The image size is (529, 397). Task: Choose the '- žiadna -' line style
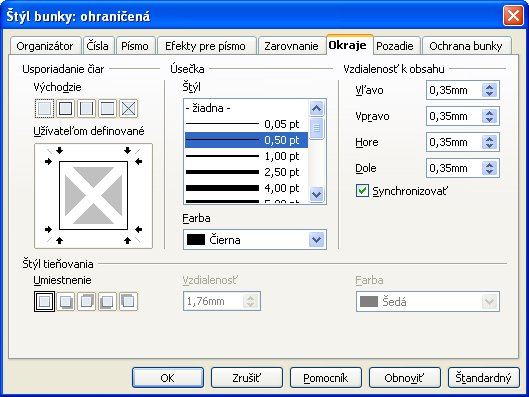pyautogui.click(x=246, y=108)
